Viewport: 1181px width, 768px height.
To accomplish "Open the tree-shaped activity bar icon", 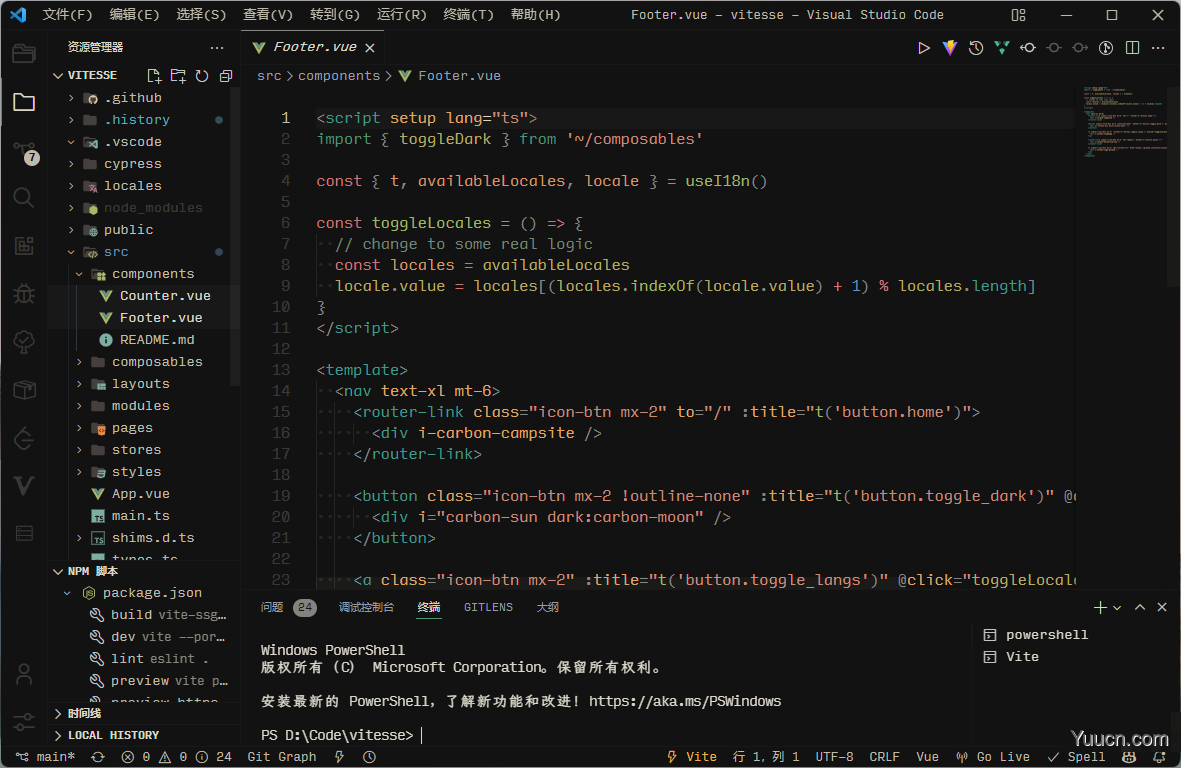I will point(24,342).
